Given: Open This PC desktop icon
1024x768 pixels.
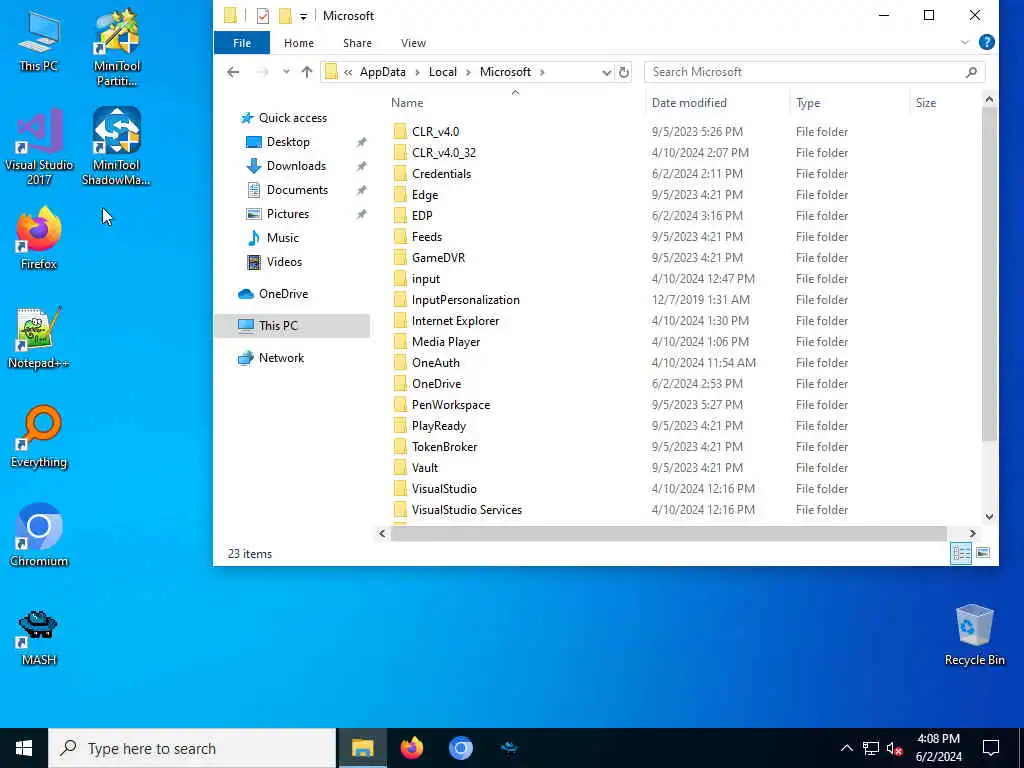Looking at the screenshot, I should [x=39, y=40].
